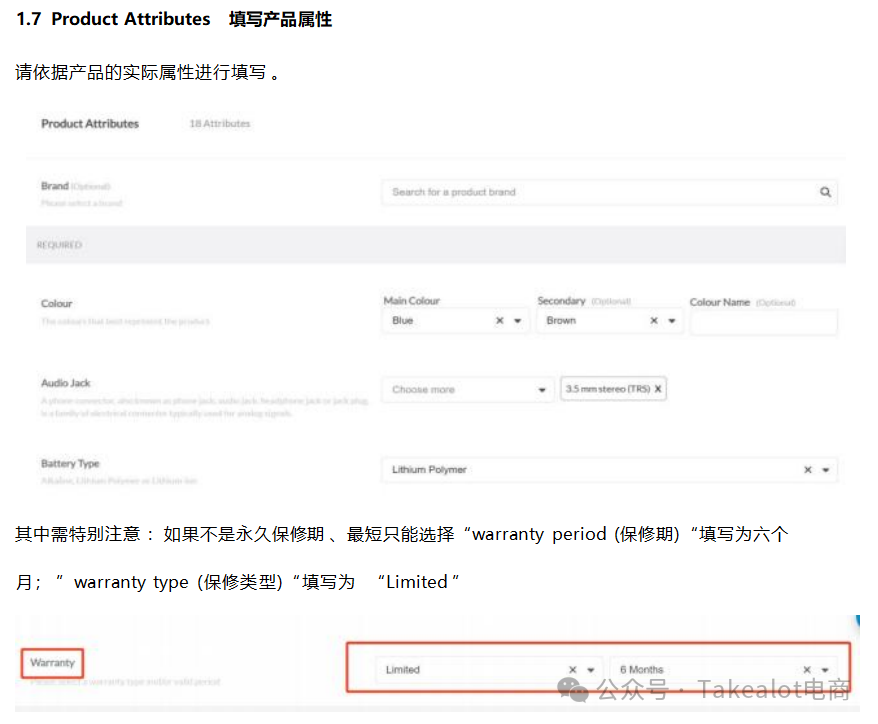The width and height of the screenshot is (878, 724).
Task: Open the Main Colour dropdown arrow
Action: (518, 321)
